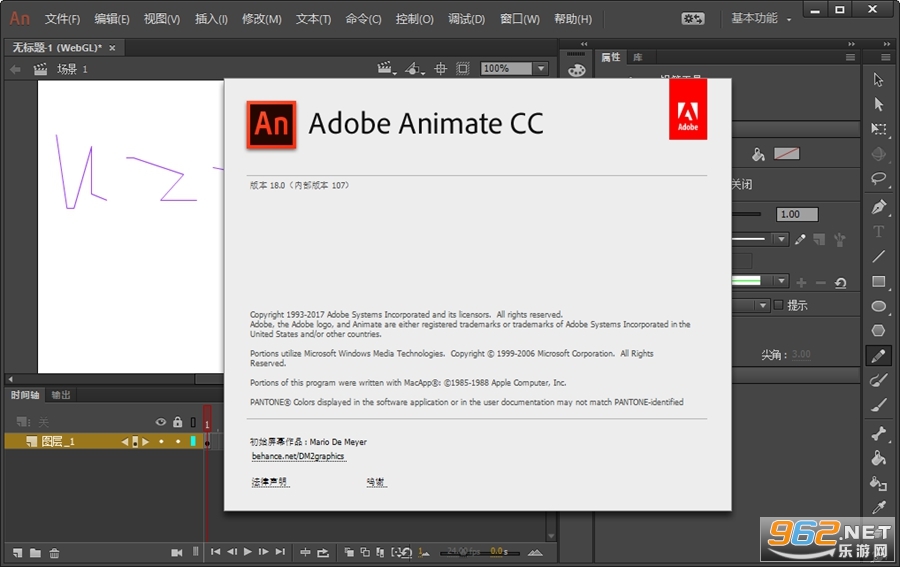Play the timeline animation

pos(247,552)
